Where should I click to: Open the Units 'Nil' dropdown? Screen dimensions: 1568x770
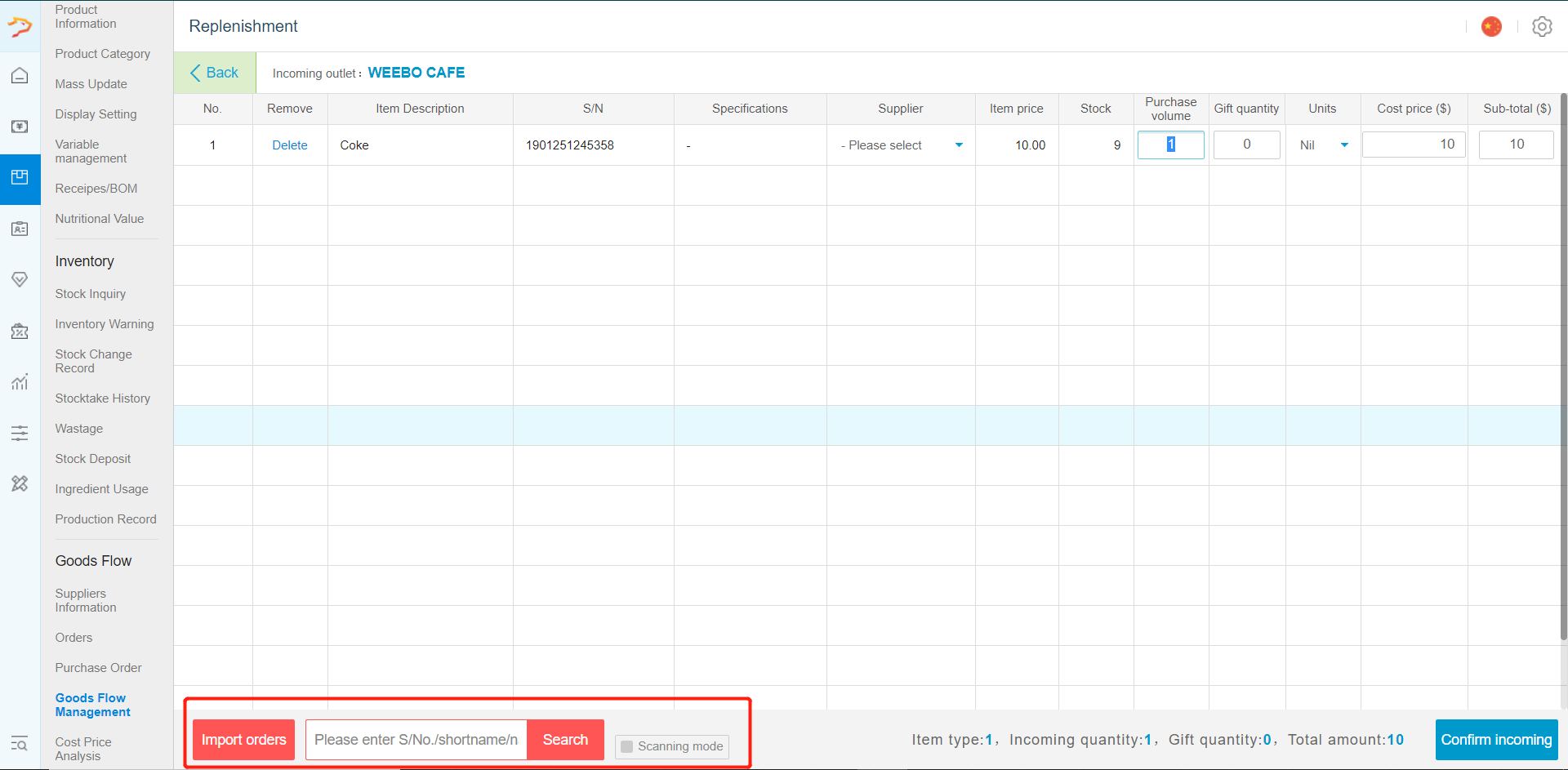click(1323, 145)
